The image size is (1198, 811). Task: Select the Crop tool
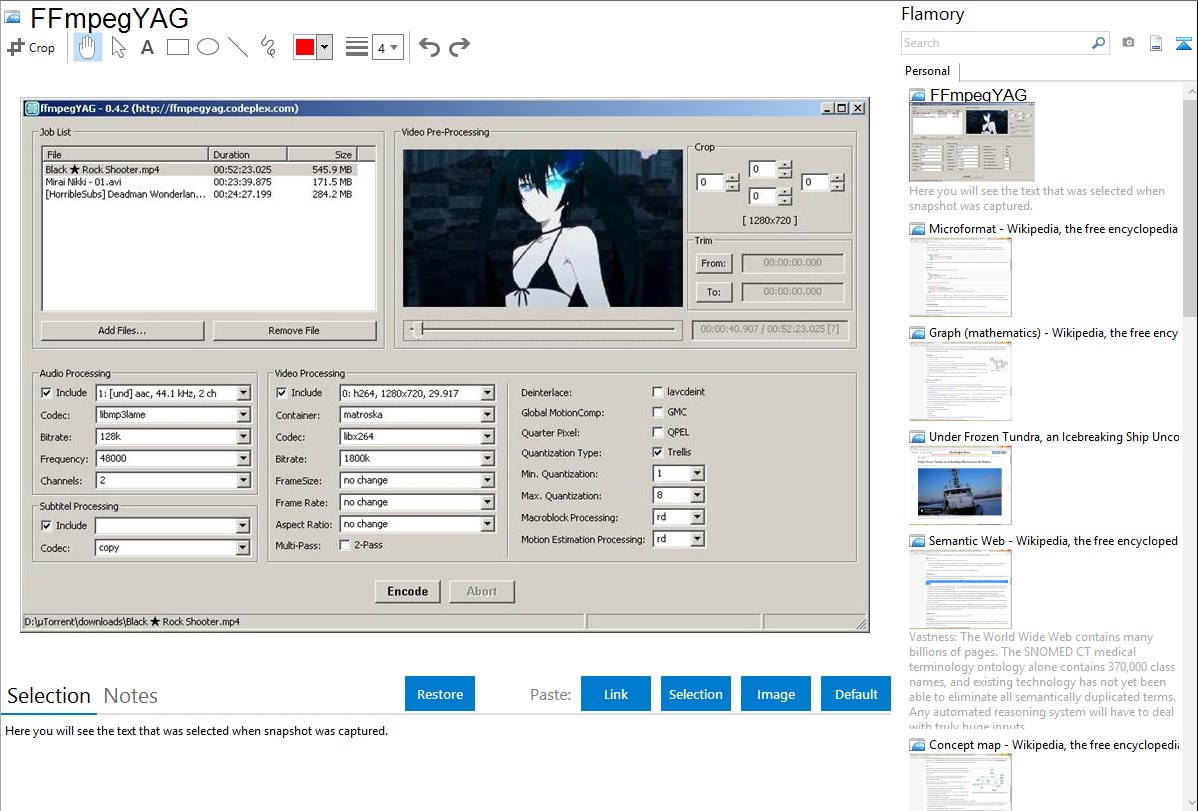[31, 47]
